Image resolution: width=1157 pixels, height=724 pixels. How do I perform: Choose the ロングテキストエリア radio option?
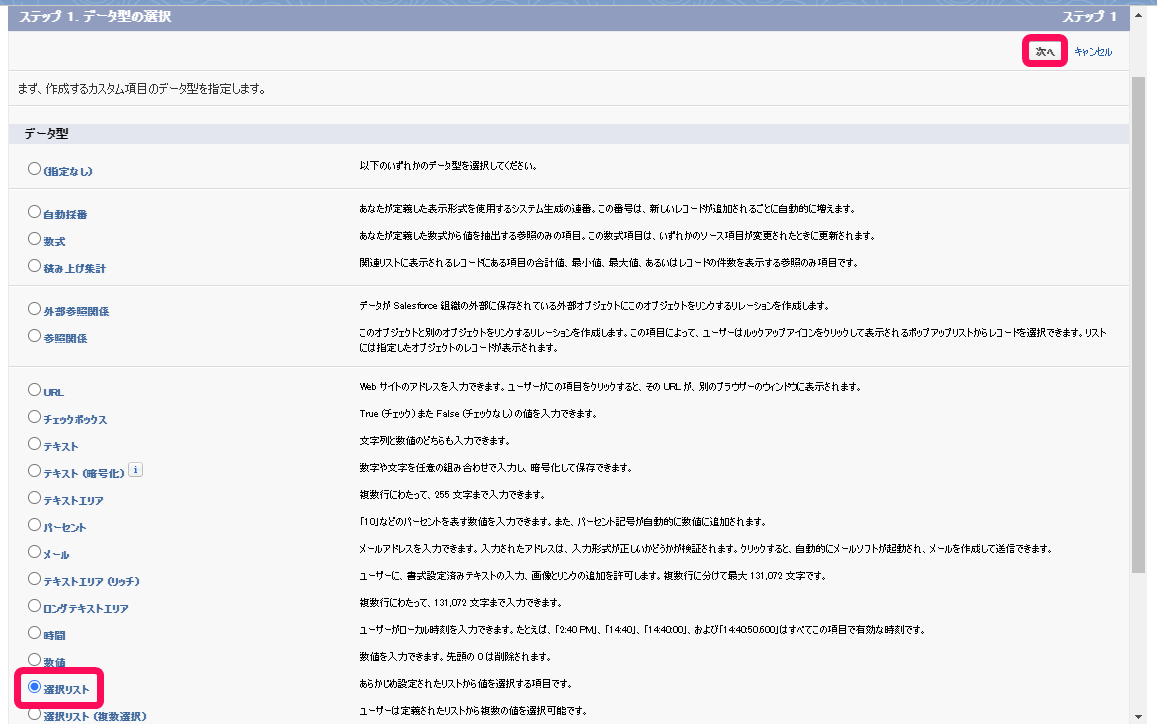[x=35, y=605]
